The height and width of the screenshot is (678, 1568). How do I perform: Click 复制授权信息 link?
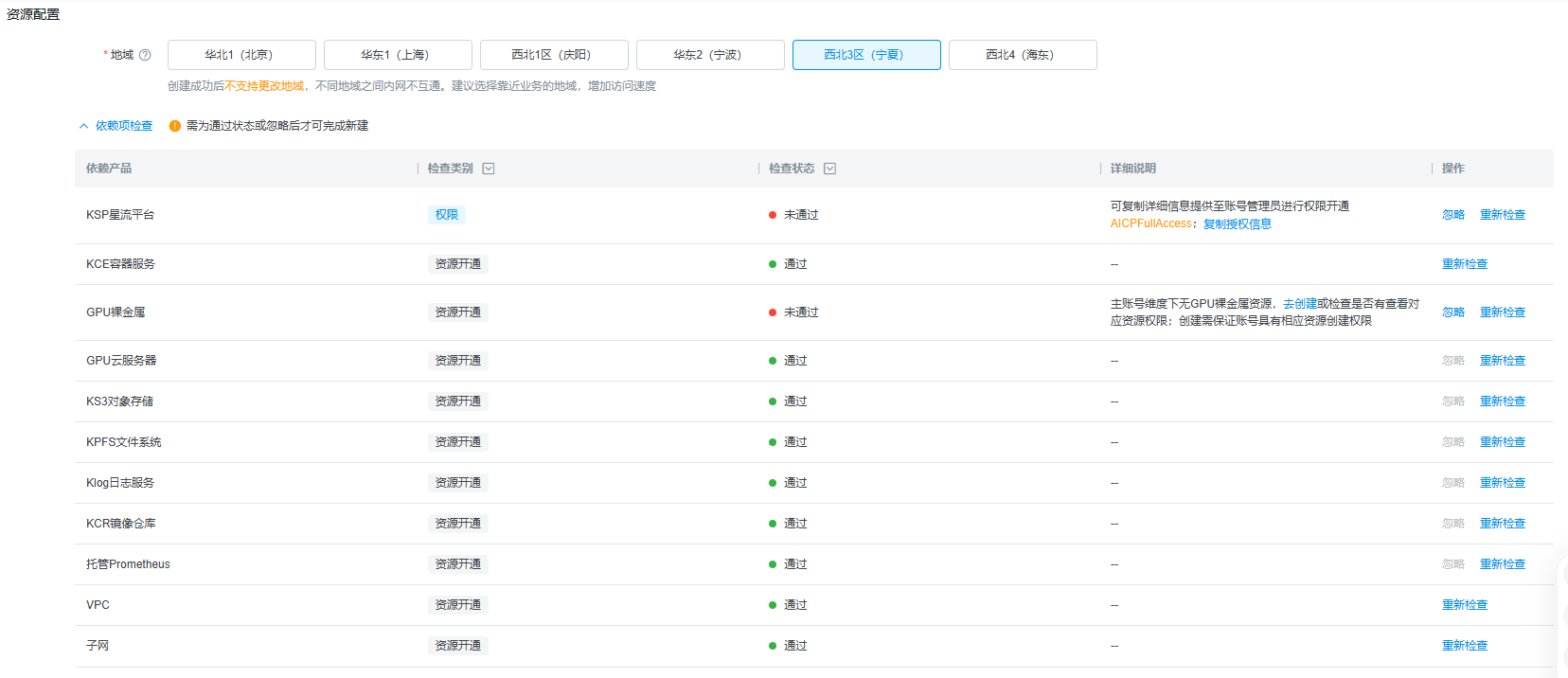(1237, 224)
